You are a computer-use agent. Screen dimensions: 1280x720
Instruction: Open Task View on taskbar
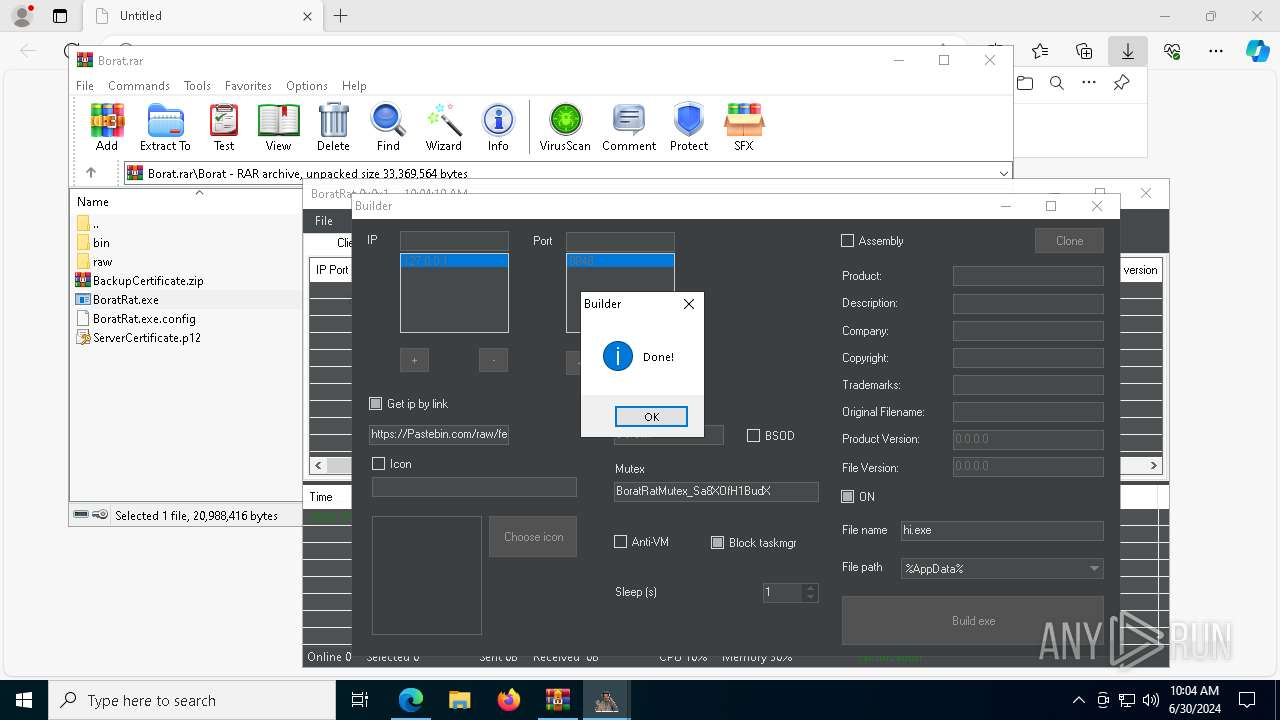point(360,700)
